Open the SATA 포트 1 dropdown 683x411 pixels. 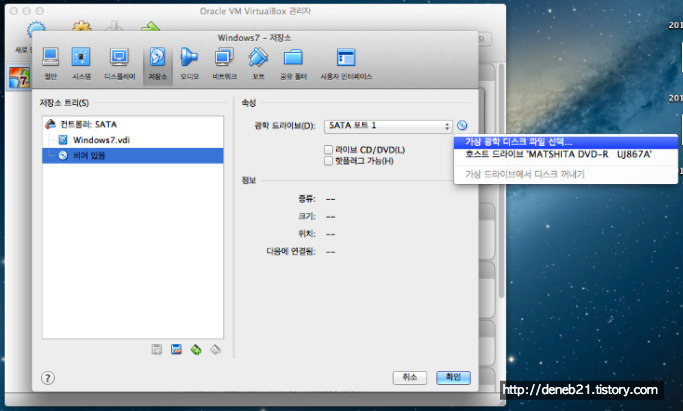pos(388,126)
